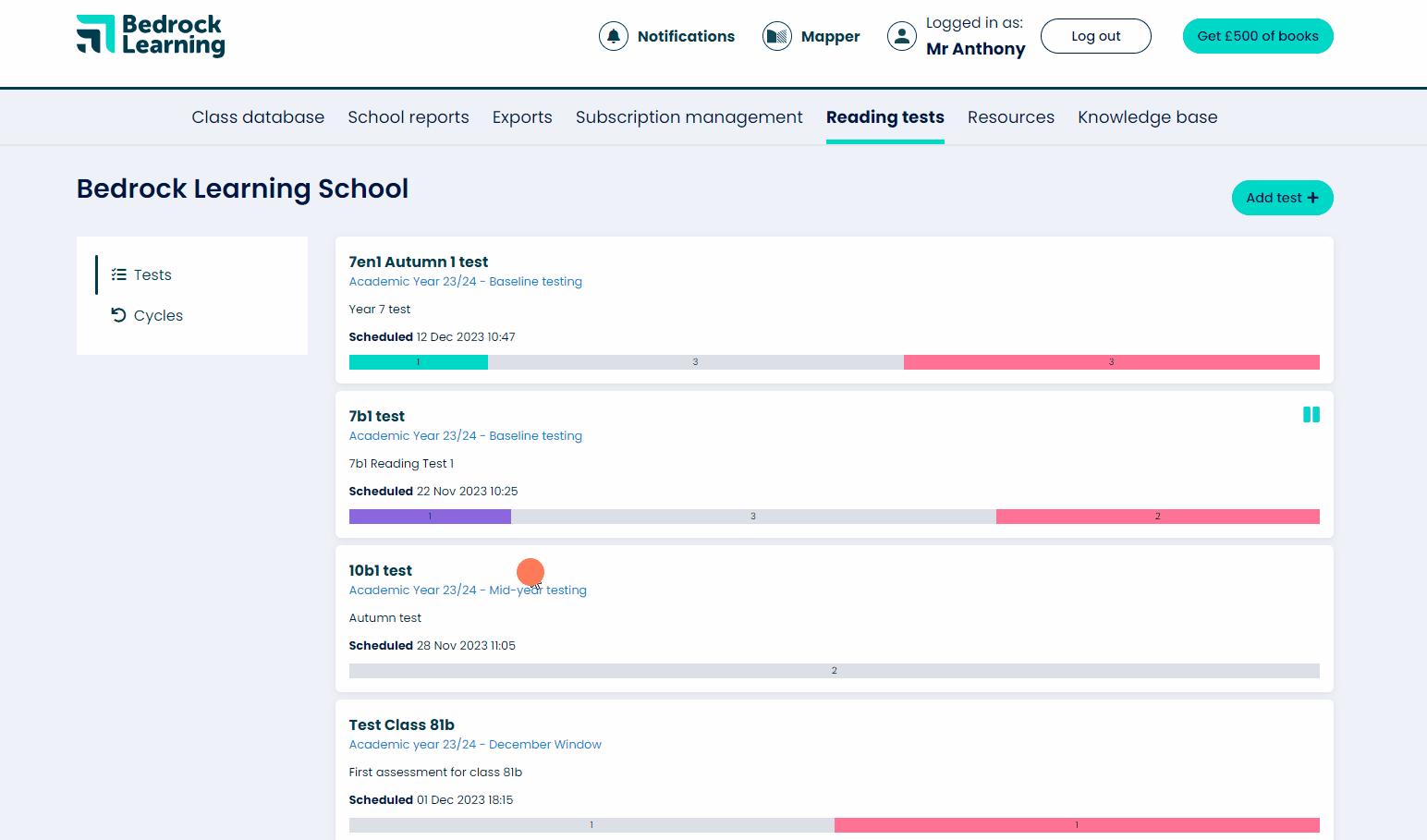The height and width of the screenshot is (840, 1427).
Task: Click pink progress segment of 7b1 test
Action: pos(1158,517)
